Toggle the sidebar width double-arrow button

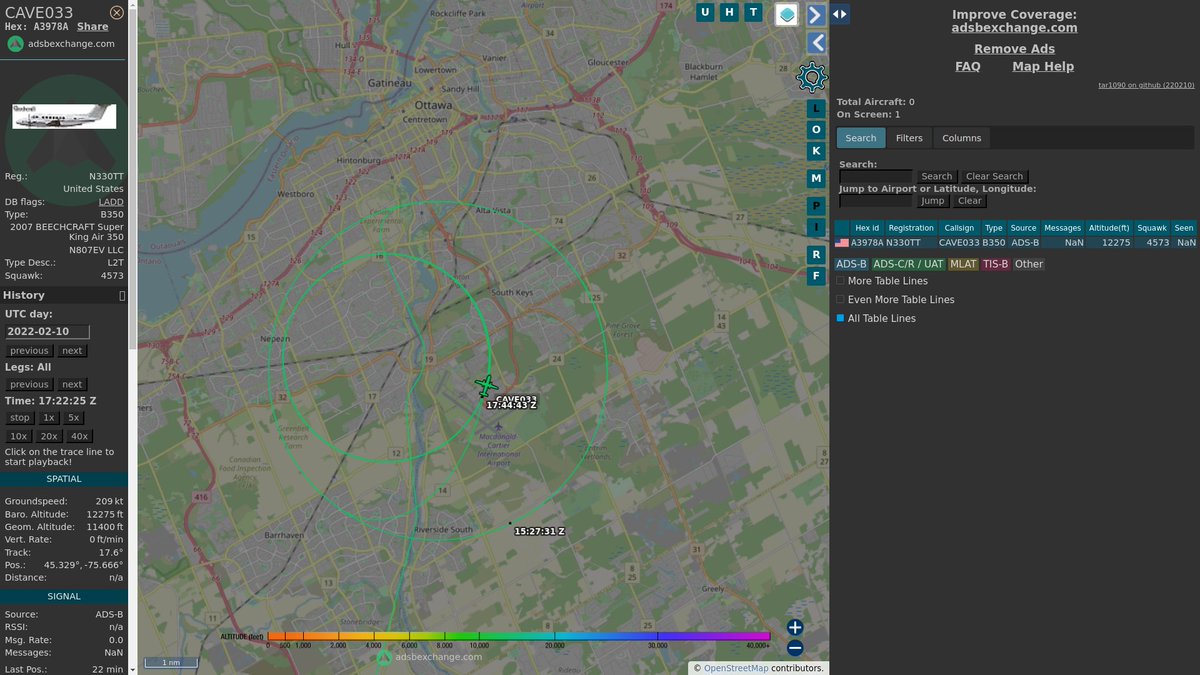pyautogui.click(x=840, y=14)
